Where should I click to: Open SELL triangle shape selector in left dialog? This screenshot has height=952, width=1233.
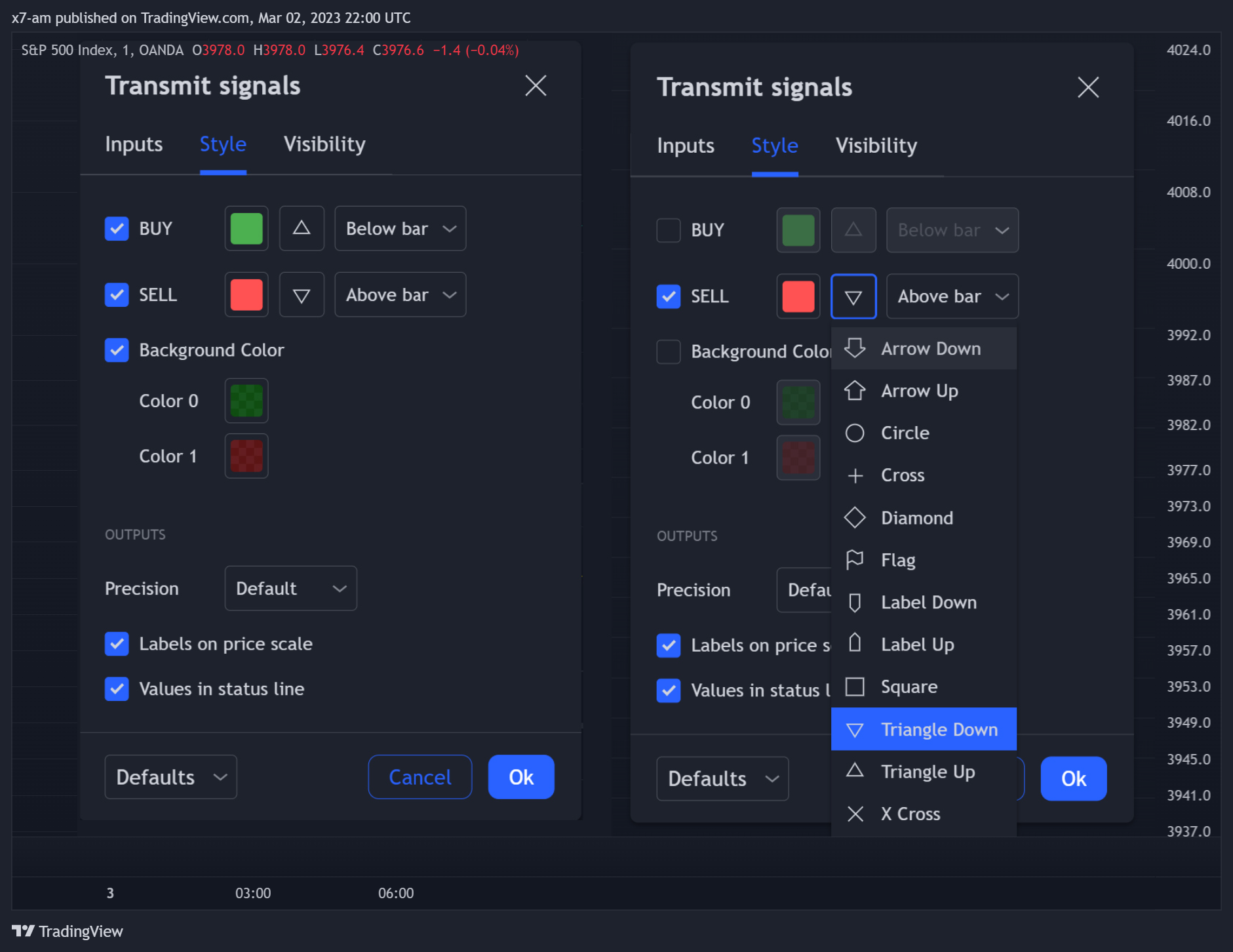(x=302, y=295)
